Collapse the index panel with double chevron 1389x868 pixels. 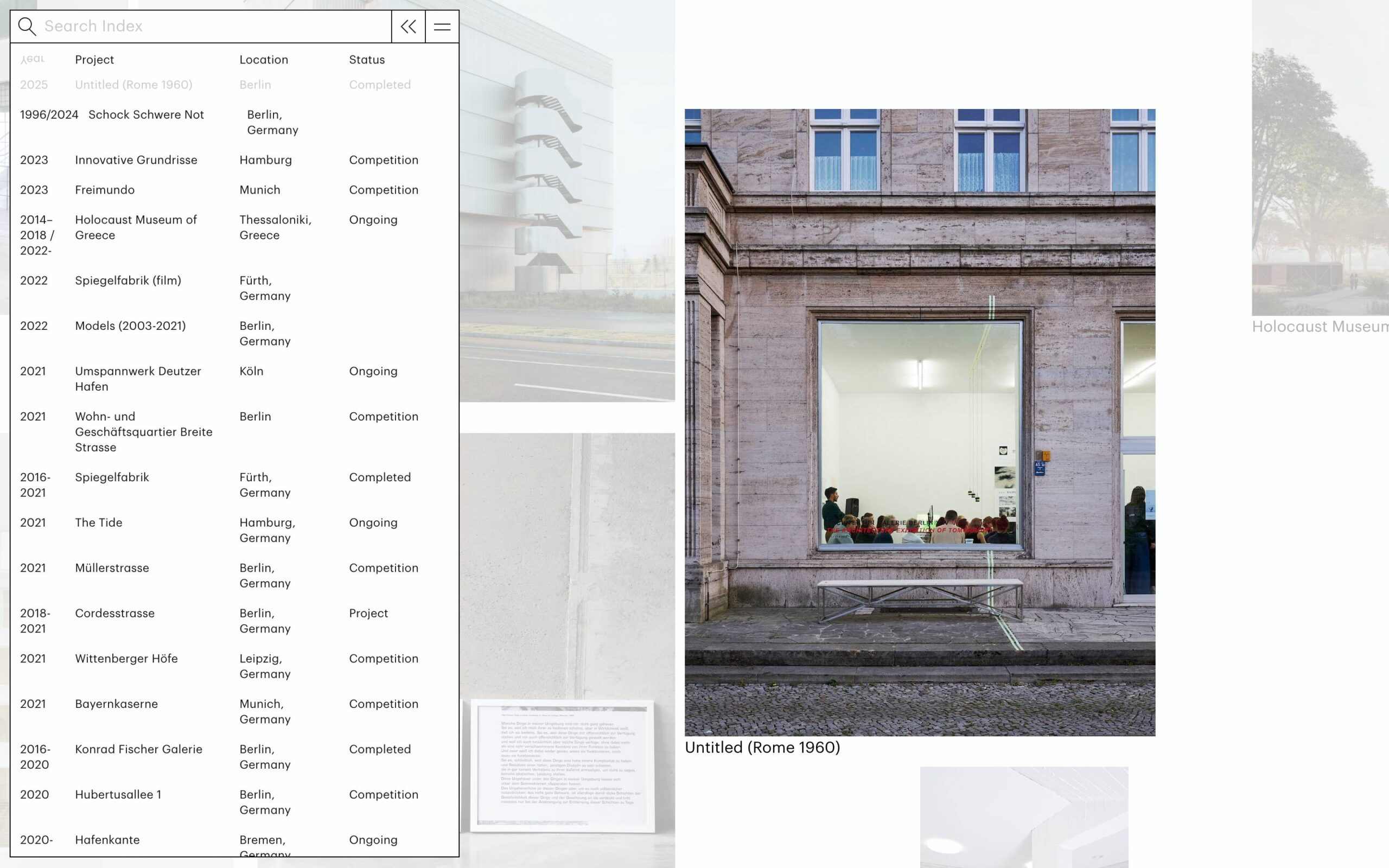(x=408, y=27)
